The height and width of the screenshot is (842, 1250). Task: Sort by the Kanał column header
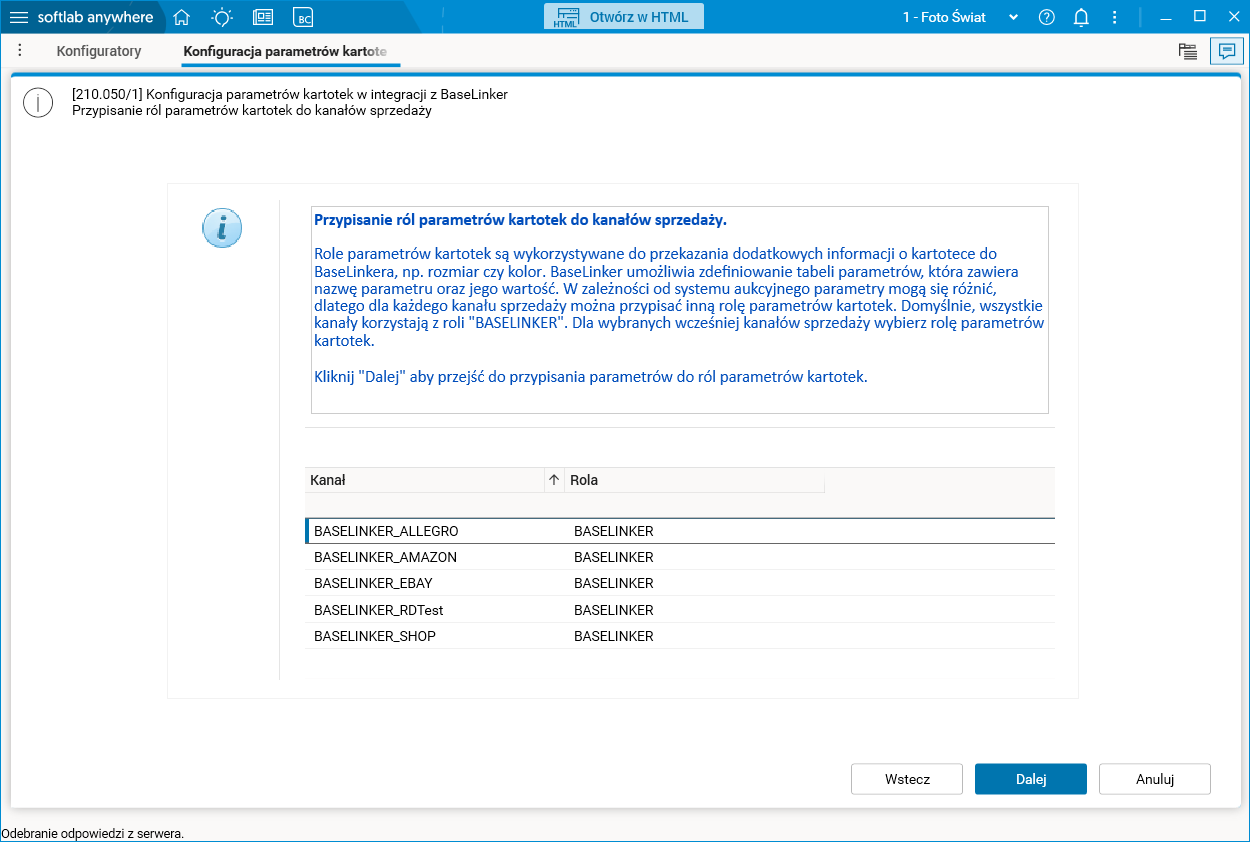pyautogui.click(x=425, y=480)
